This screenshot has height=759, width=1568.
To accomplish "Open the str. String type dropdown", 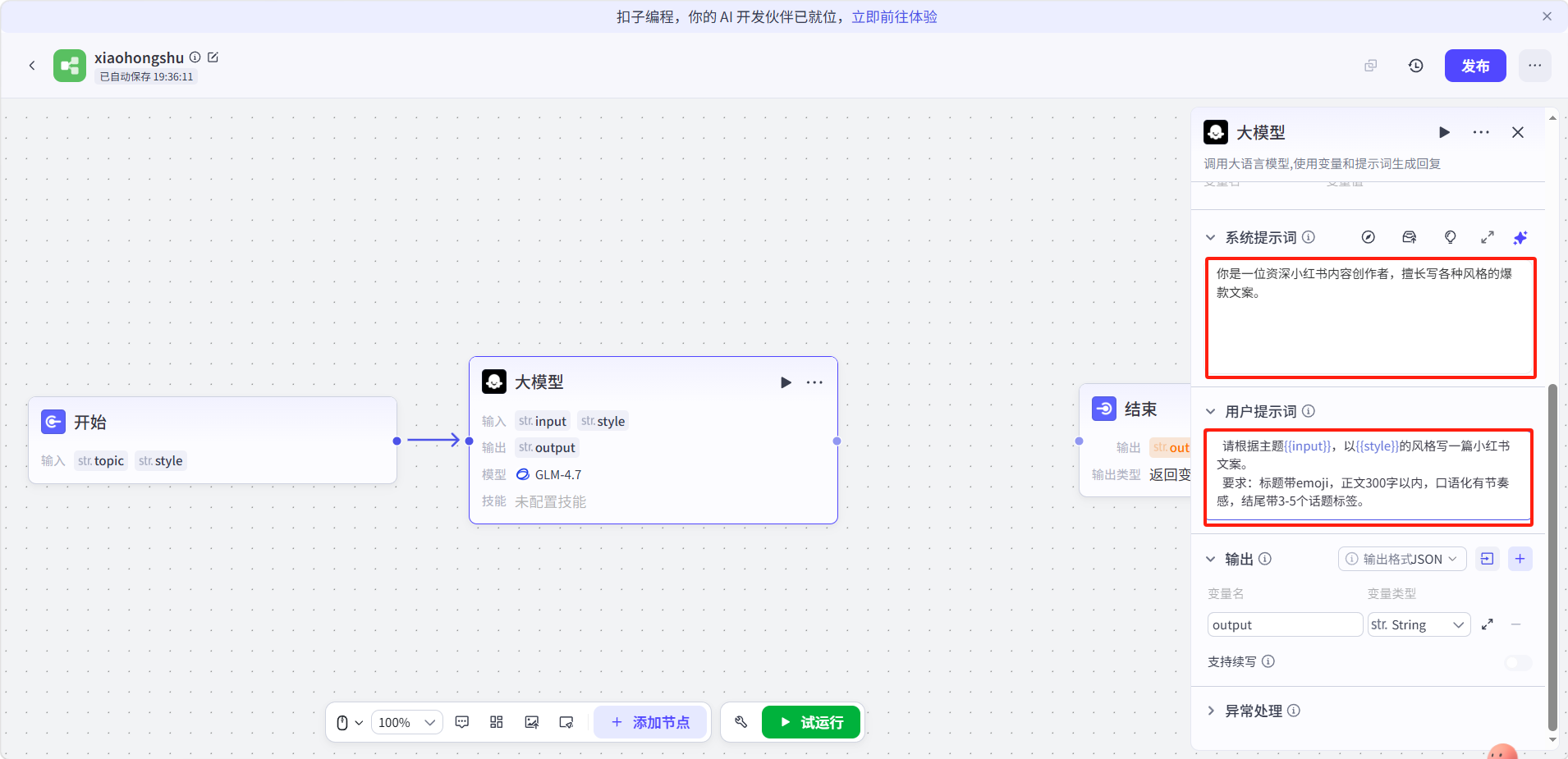I will coord(1419,624).
